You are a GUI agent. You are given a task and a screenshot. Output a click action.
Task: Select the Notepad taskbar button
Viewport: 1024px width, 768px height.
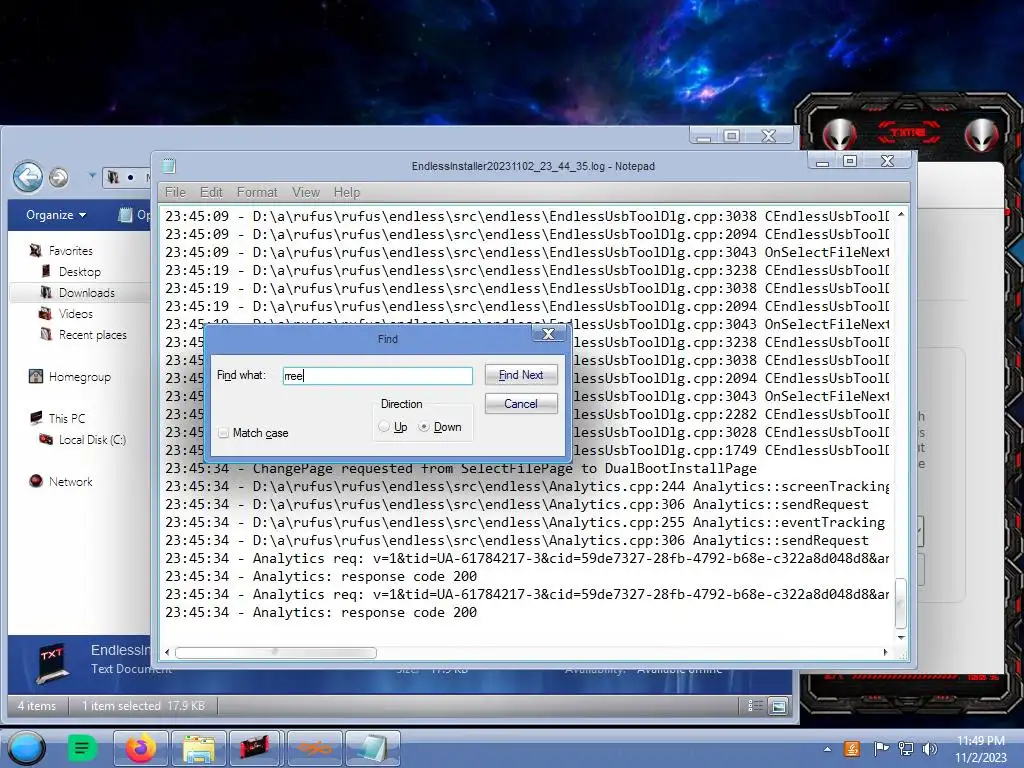(x=372, y=748)
